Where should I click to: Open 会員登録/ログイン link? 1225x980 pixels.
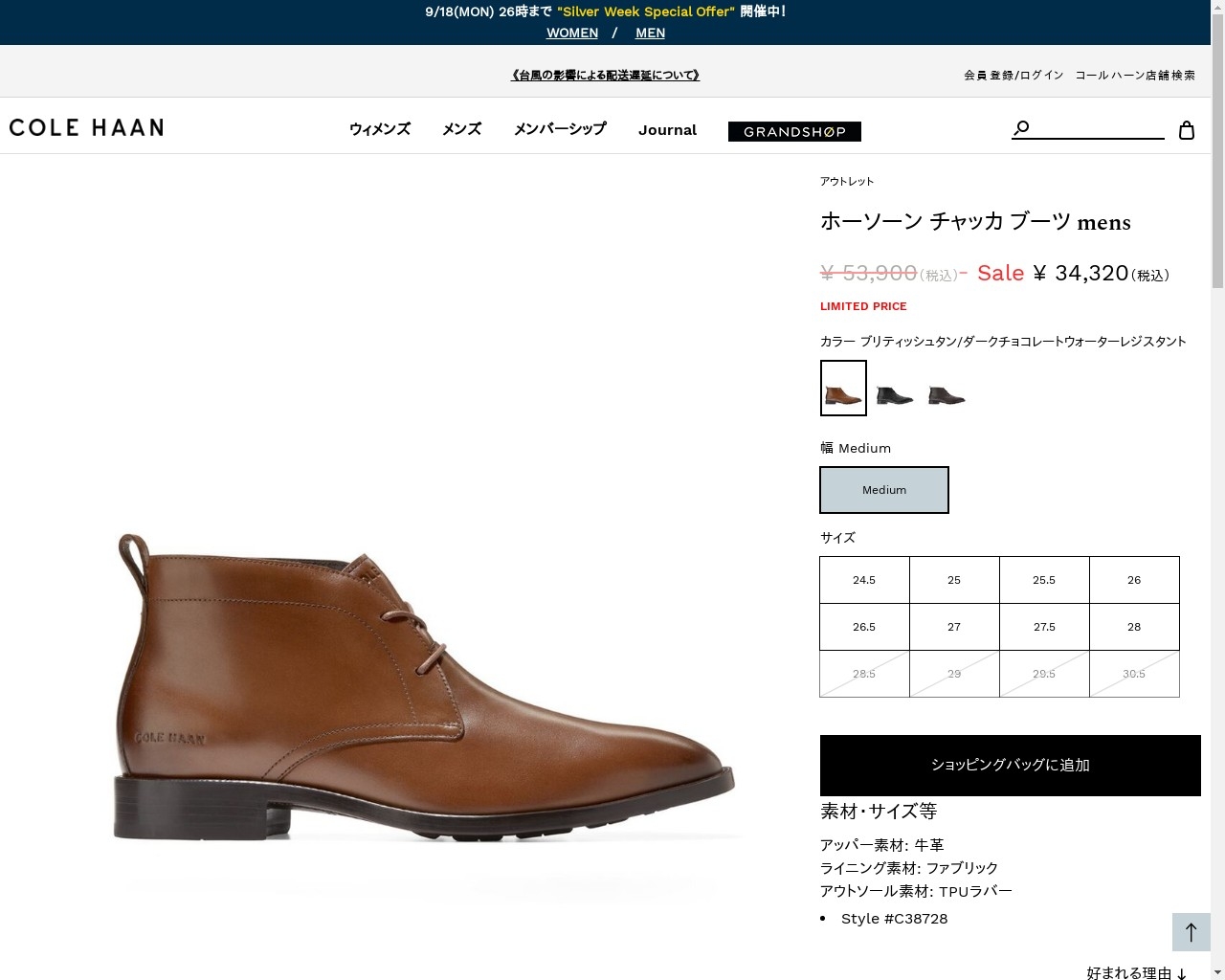click(1013, 75)
